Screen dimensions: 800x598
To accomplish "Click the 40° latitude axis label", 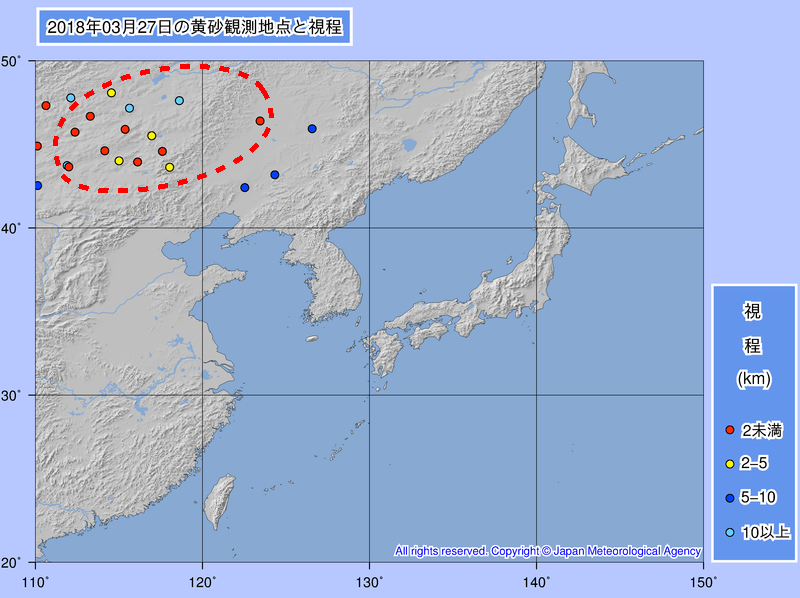I will pyautogui.click(x=16, y=228).
